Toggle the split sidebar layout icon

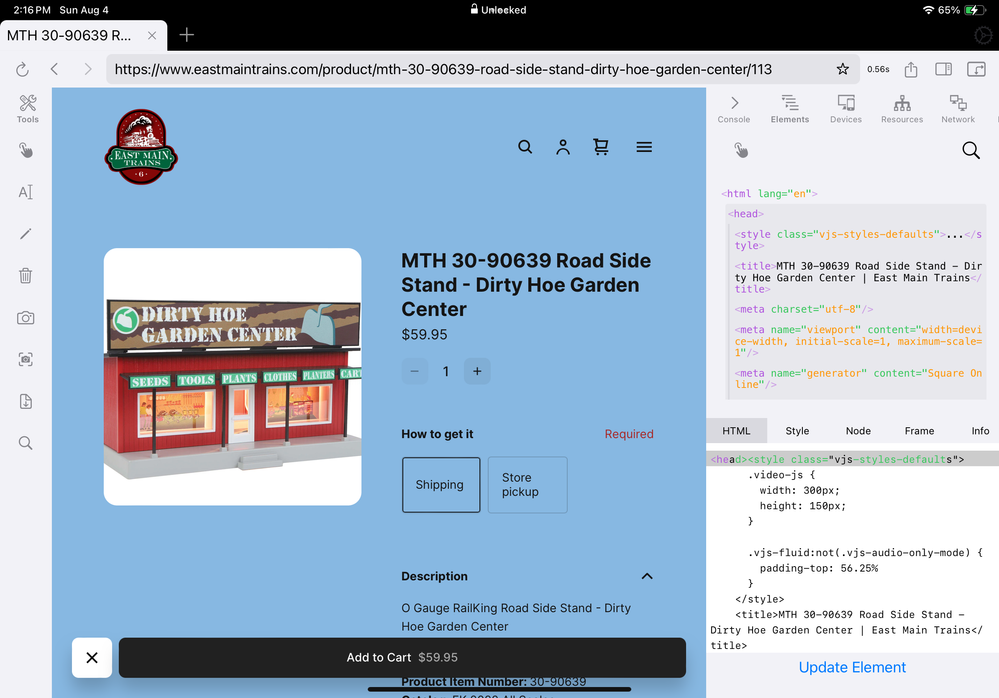[944, 69]
